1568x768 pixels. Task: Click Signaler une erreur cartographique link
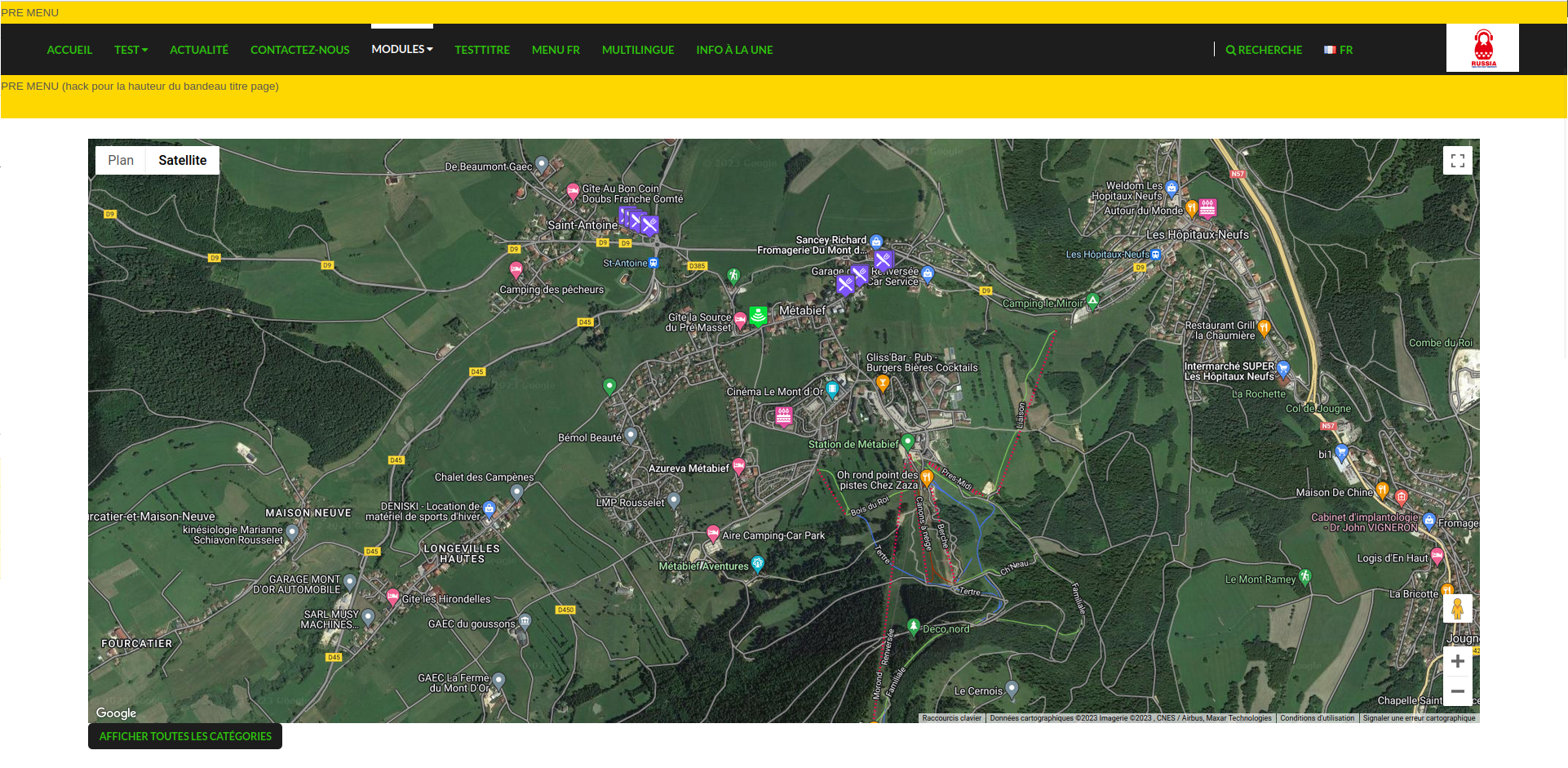coord(1419,718)
